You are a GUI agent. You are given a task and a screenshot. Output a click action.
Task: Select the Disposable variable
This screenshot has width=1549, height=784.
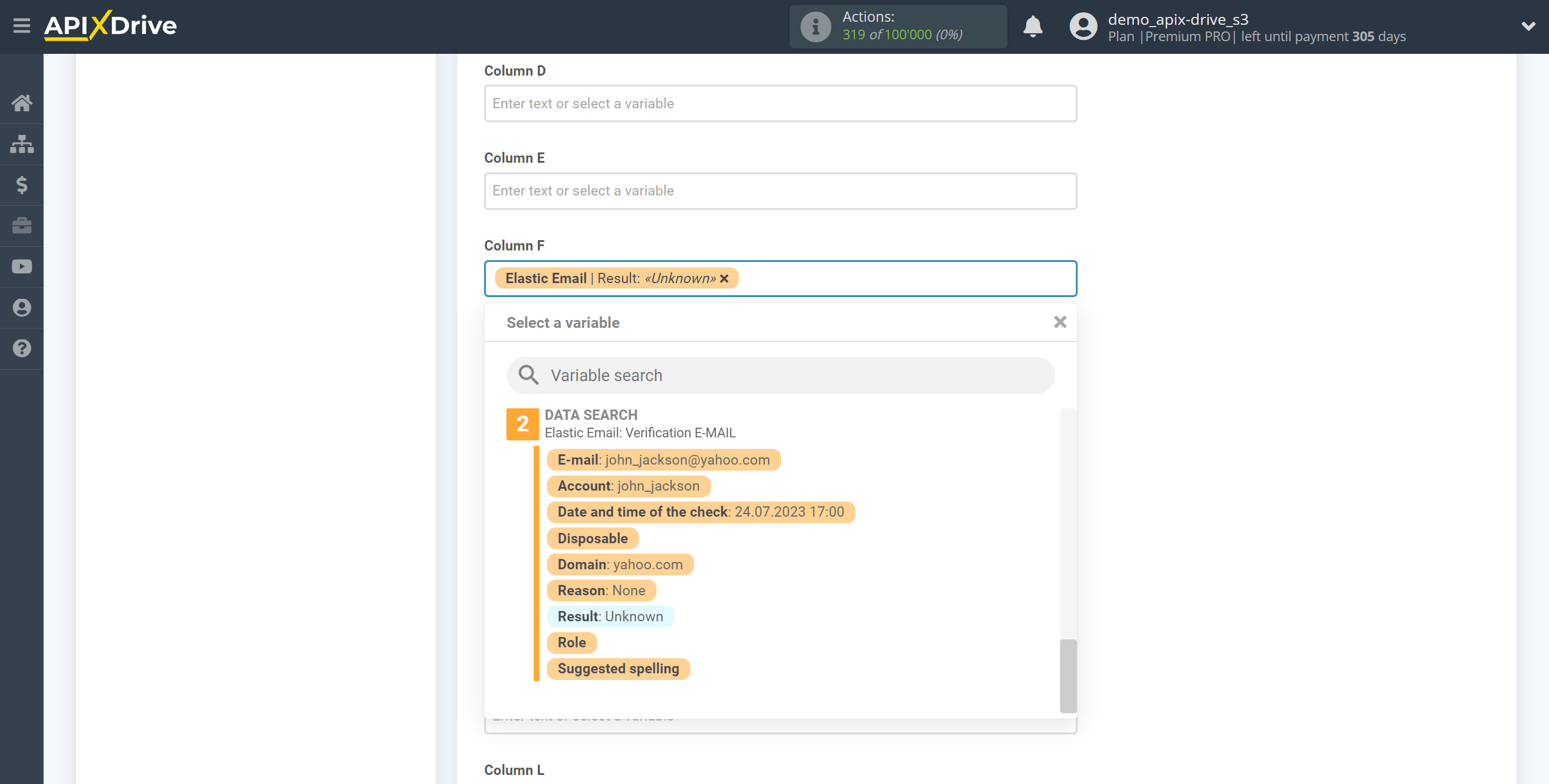tap(593, 538)
